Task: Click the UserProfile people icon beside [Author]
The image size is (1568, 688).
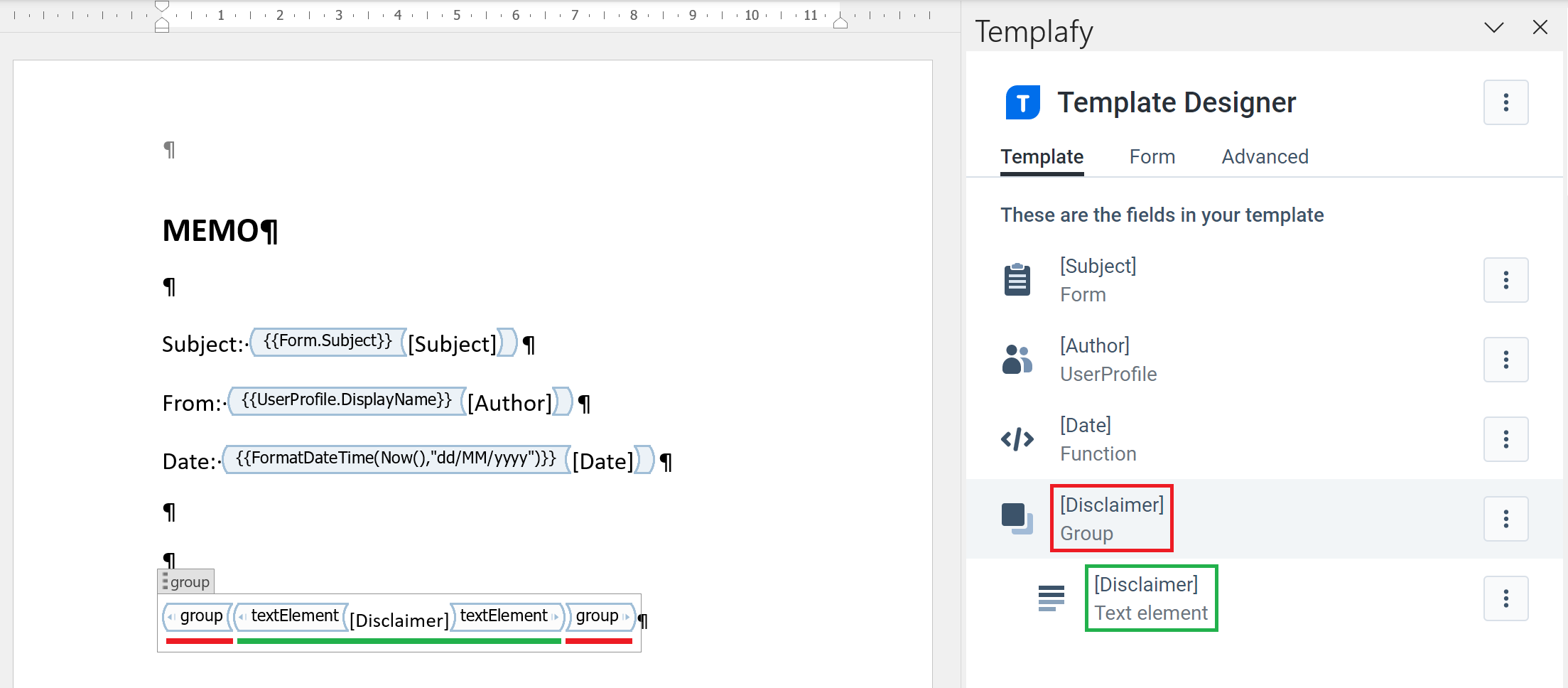Action: (x=1016, y=360)
